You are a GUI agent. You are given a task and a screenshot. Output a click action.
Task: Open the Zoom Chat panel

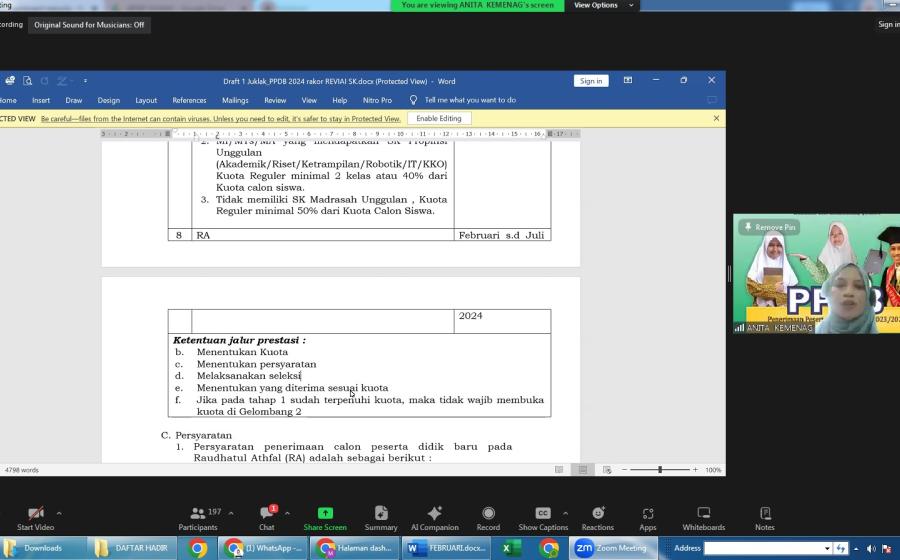click(x=267, y=514)
